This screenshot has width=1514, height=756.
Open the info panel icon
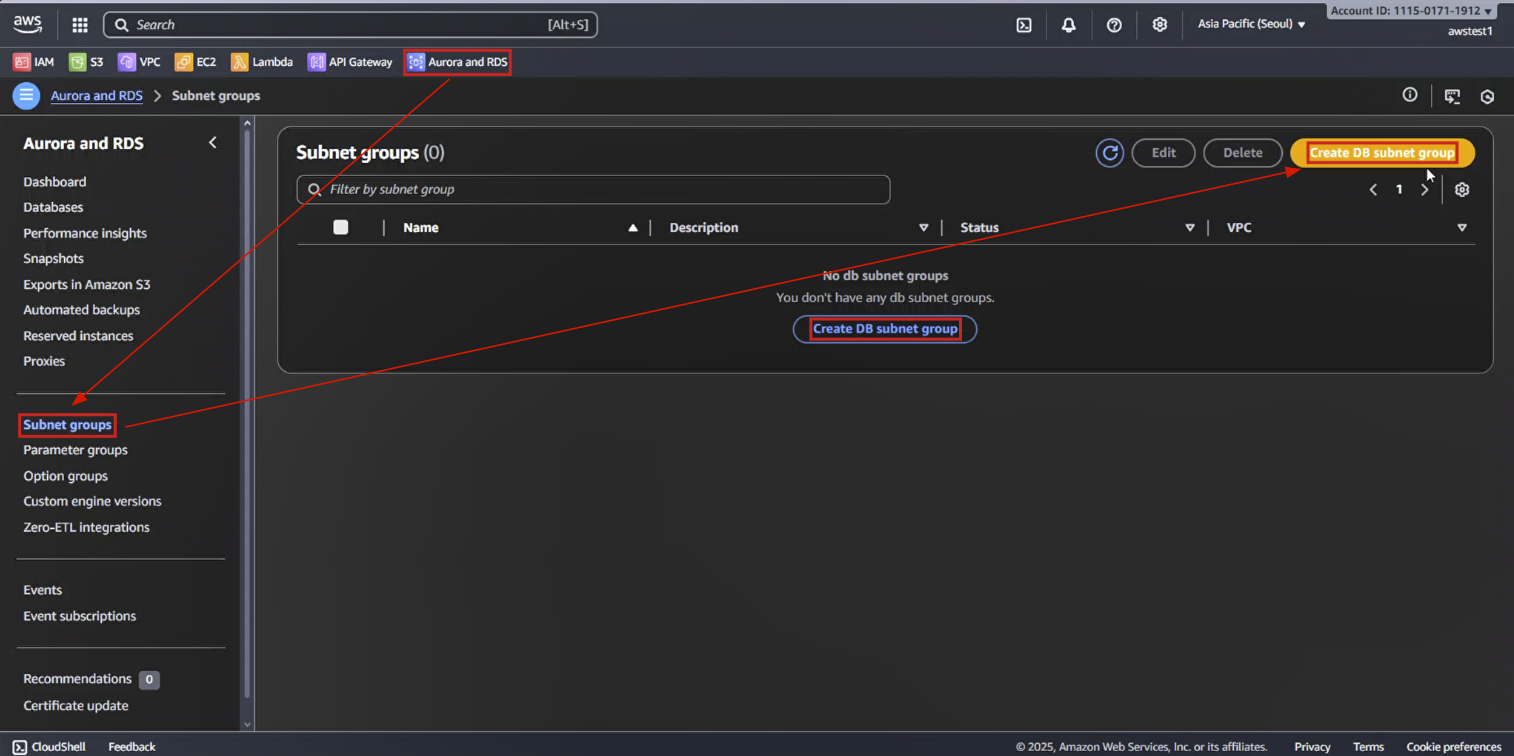pos(1410,95)
